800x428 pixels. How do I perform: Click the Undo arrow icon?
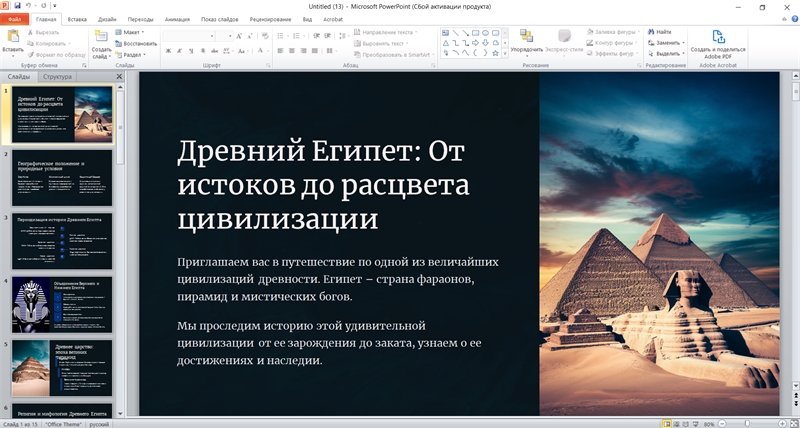(x=29, y=6)
